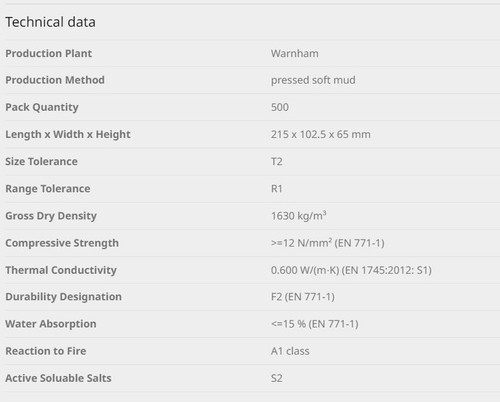Viewport: 500px width, 402px height.
Task: Click the Thermal Conductivity label
Action: click(61, 270)
